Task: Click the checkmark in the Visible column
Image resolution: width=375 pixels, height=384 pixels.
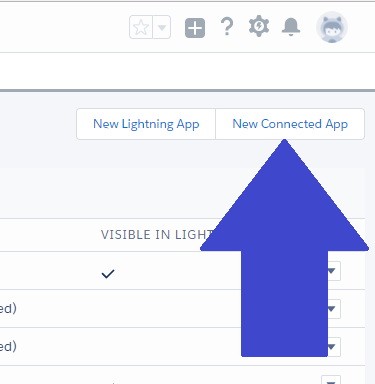Action: [x=108, y=274]
